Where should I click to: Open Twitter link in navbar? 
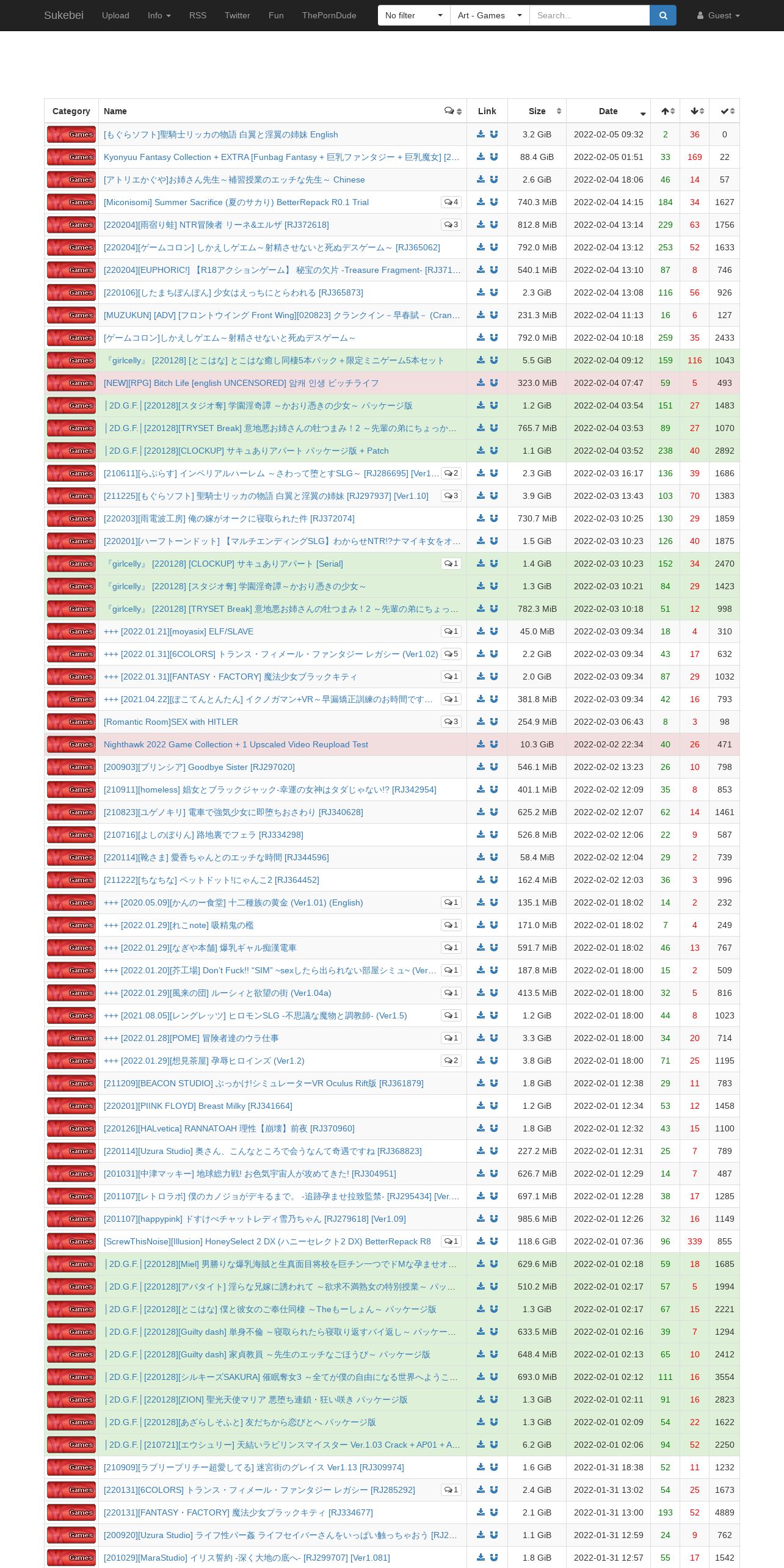[x=238, y=15]
